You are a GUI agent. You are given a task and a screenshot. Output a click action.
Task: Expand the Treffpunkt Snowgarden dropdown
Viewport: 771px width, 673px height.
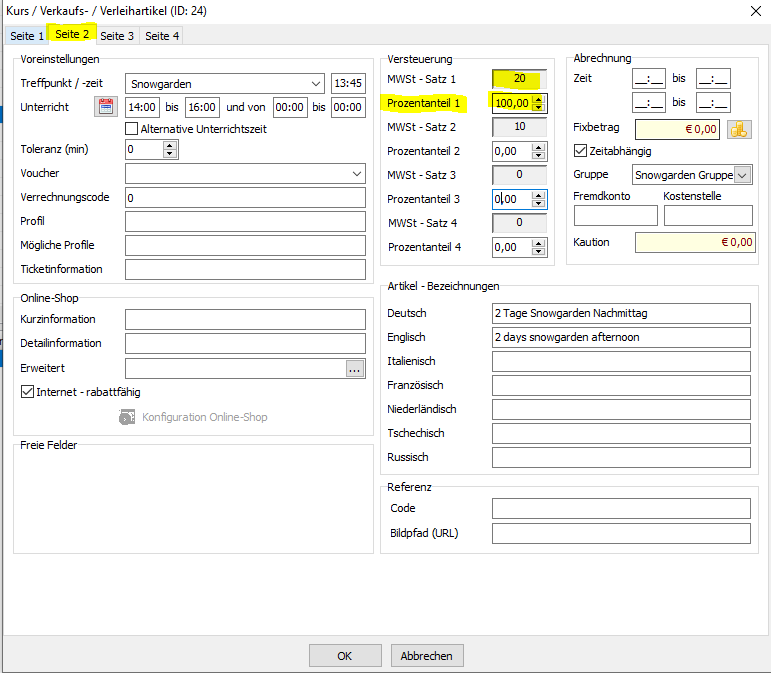click(x=316, y=84)
